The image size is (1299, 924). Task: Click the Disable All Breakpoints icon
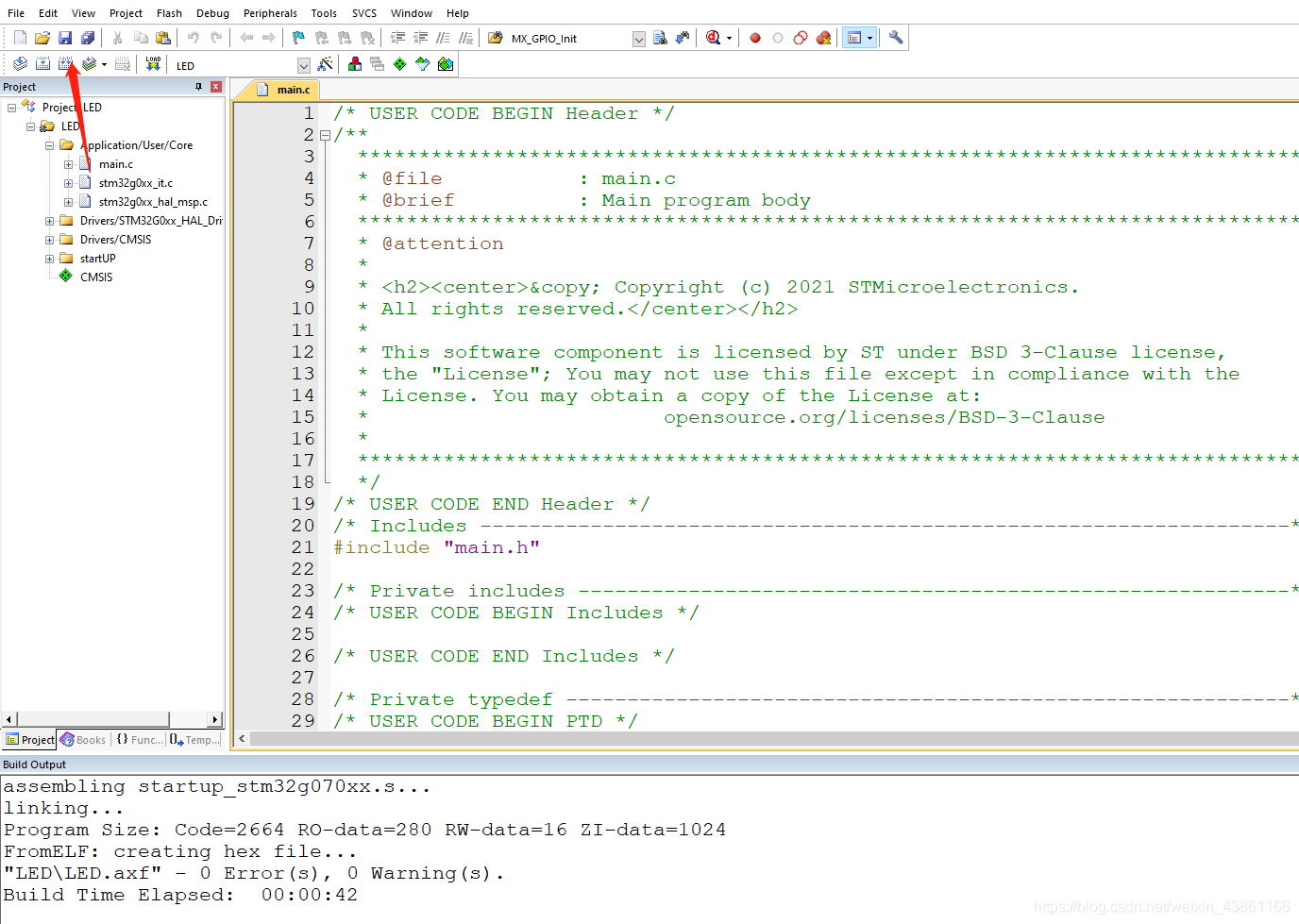[x=801, y=38]
